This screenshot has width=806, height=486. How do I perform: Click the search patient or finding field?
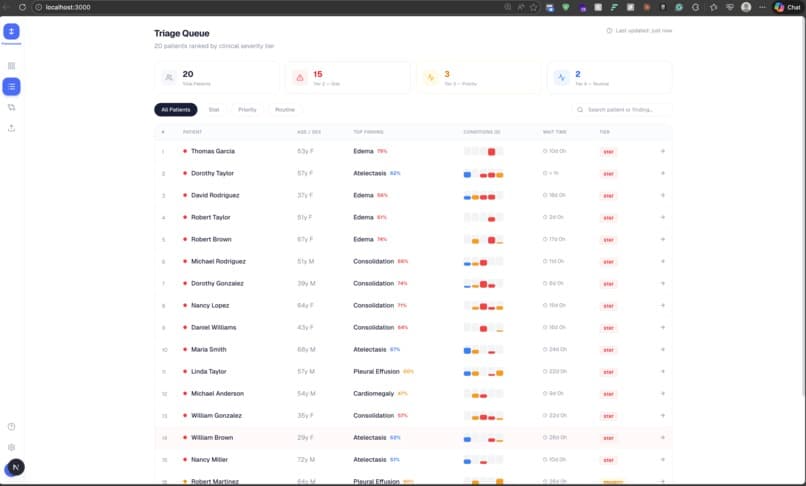[x=621, y=110]
